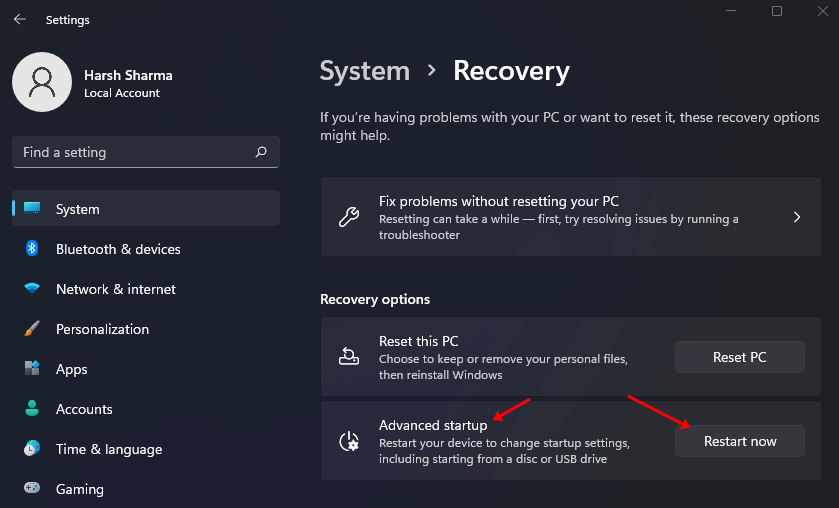The width and height of the screenshot is (839, 508).
Task: Click the Time & language globe icon
Action: 32,449
